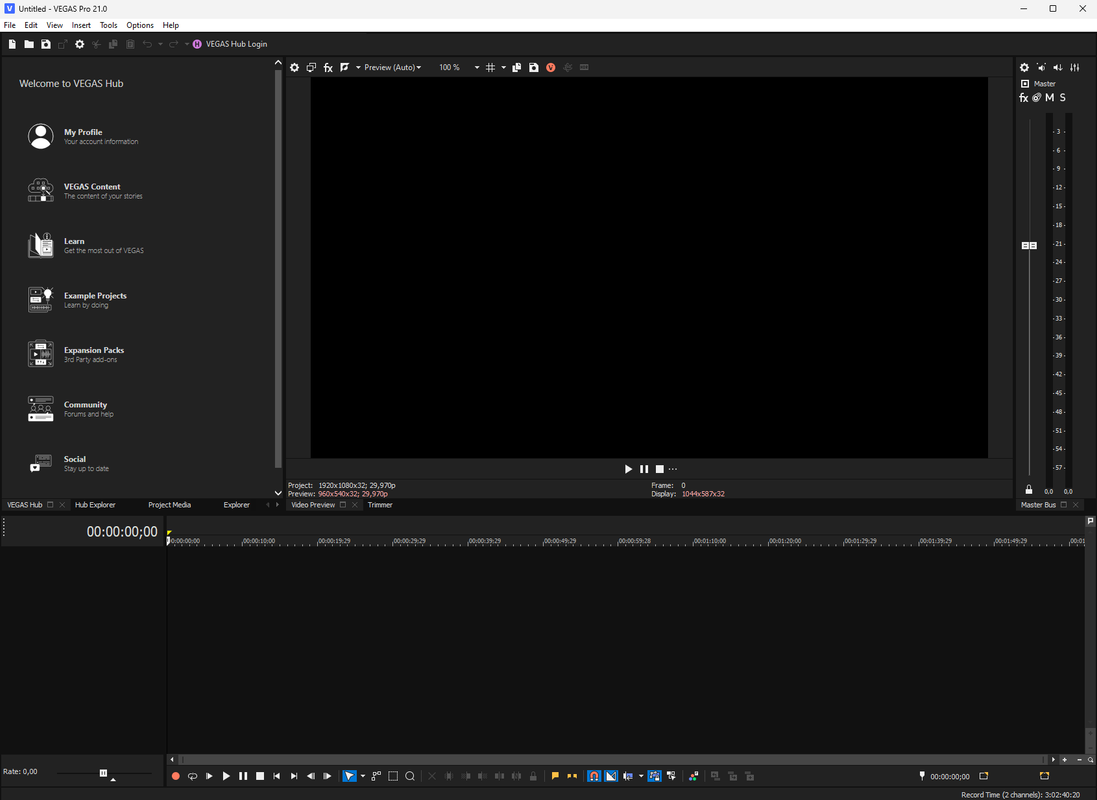The width and height of the screenshot is (1097, 800).
Task: Click the Downmix Output icon in Master Bus
Action: (x=1041, y=67)
